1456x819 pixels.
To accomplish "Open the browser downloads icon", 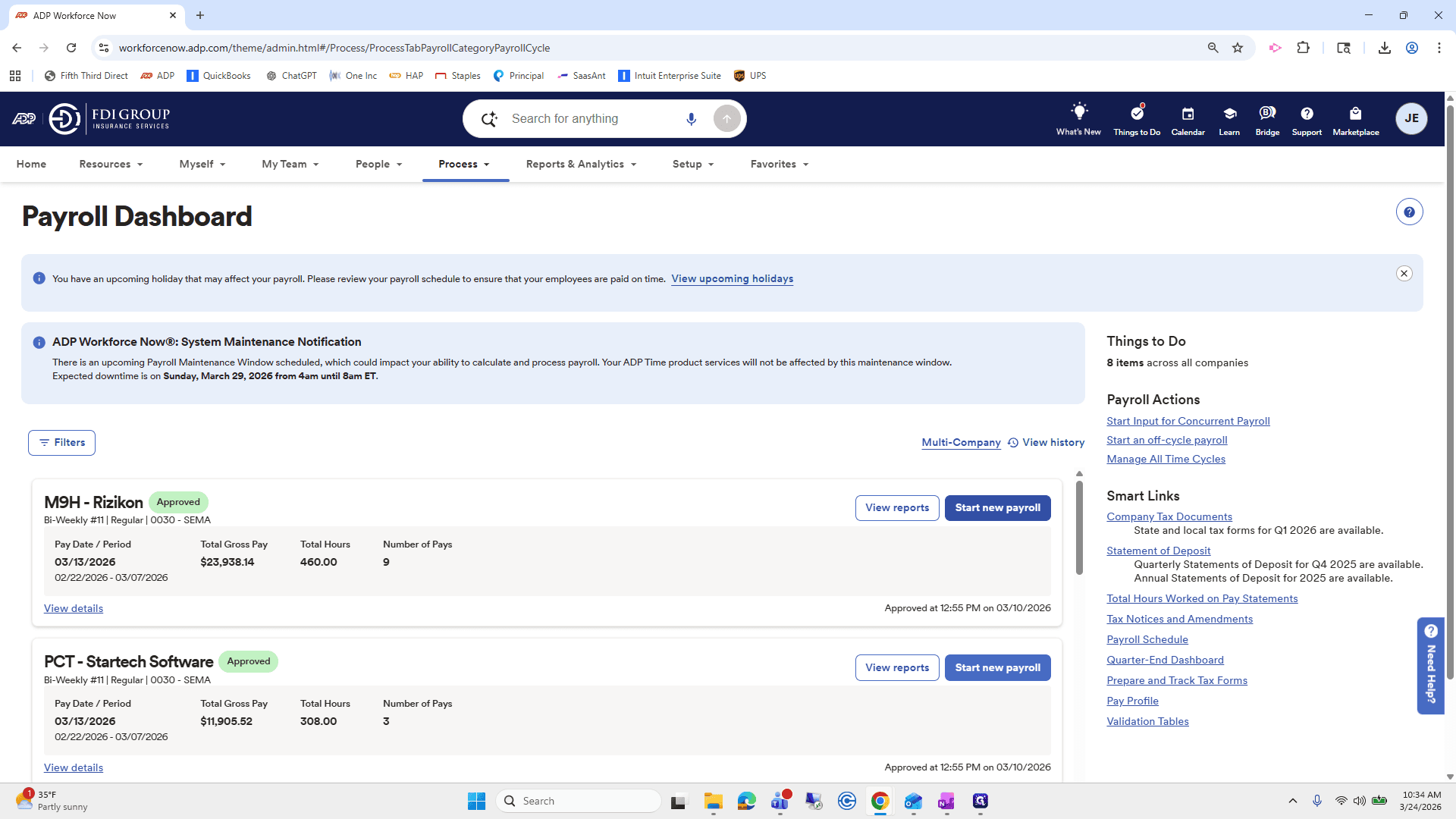I will pos(1384,48).
